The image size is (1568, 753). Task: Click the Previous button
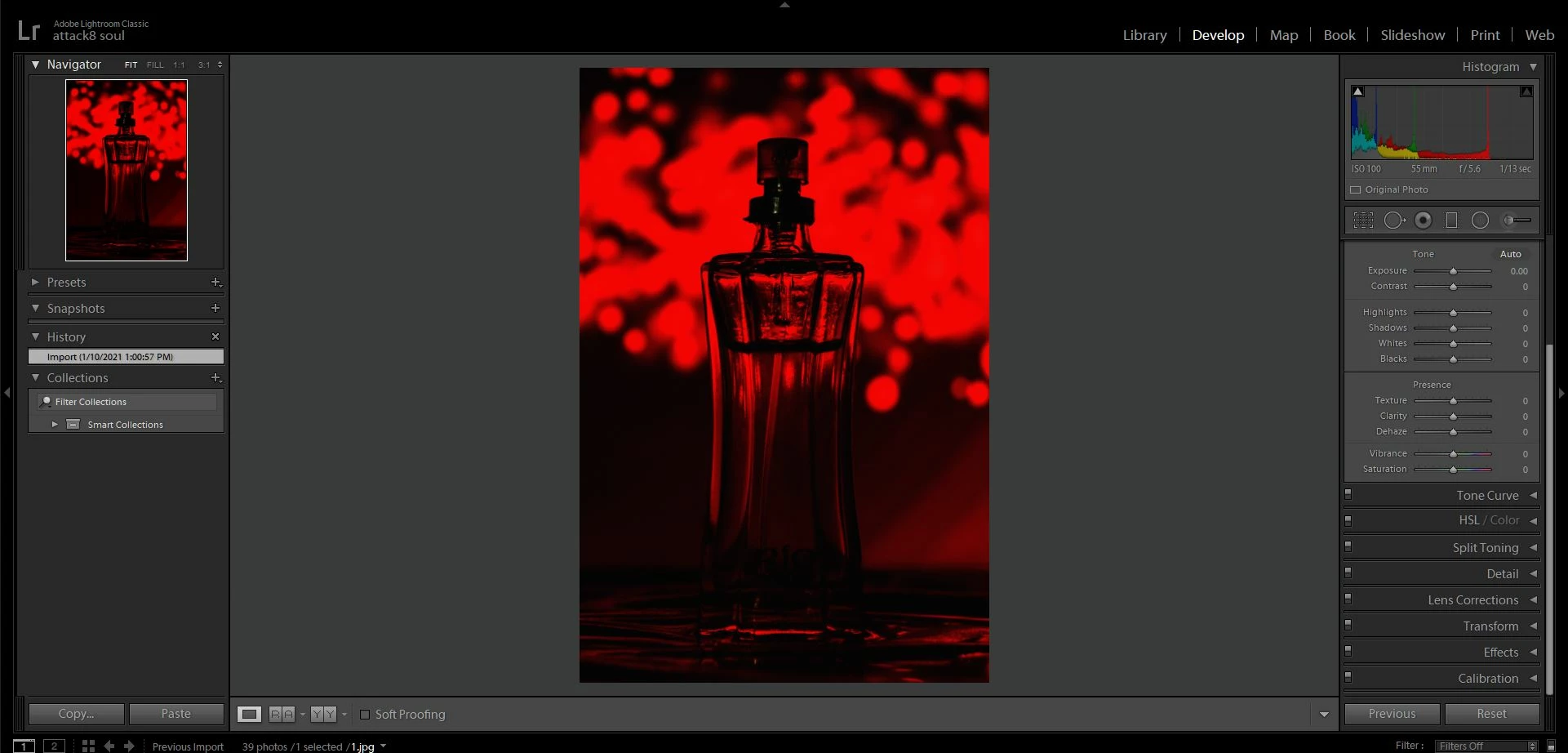pos(1393,714)
